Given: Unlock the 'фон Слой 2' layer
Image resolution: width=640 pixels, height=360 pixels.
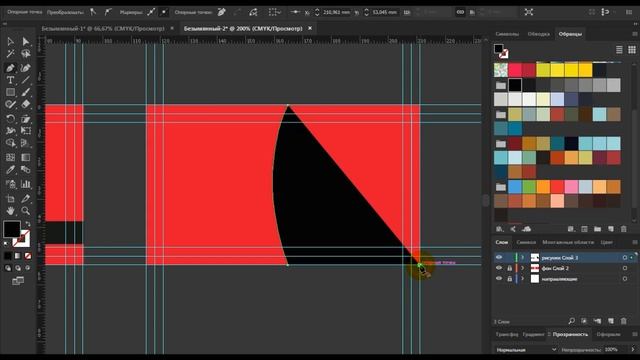Looking at the screenshot, I should coord(509,268).
